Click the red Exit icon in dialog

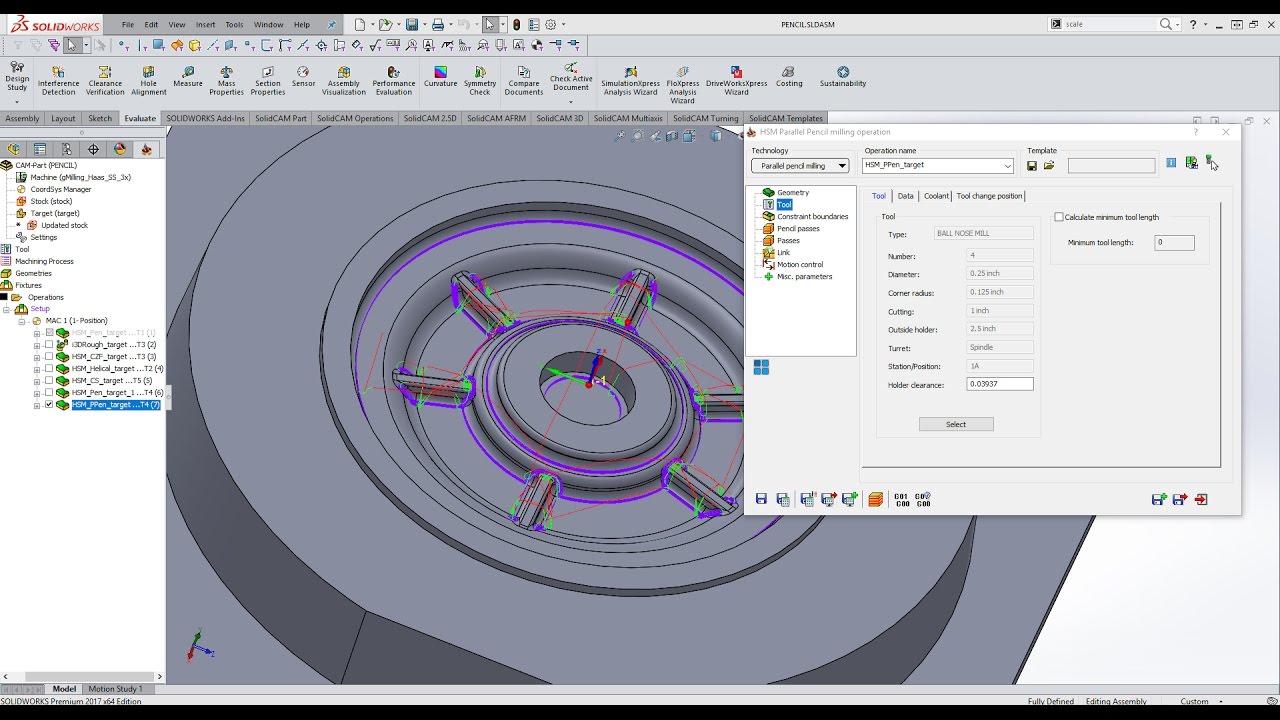point(1201,499)
